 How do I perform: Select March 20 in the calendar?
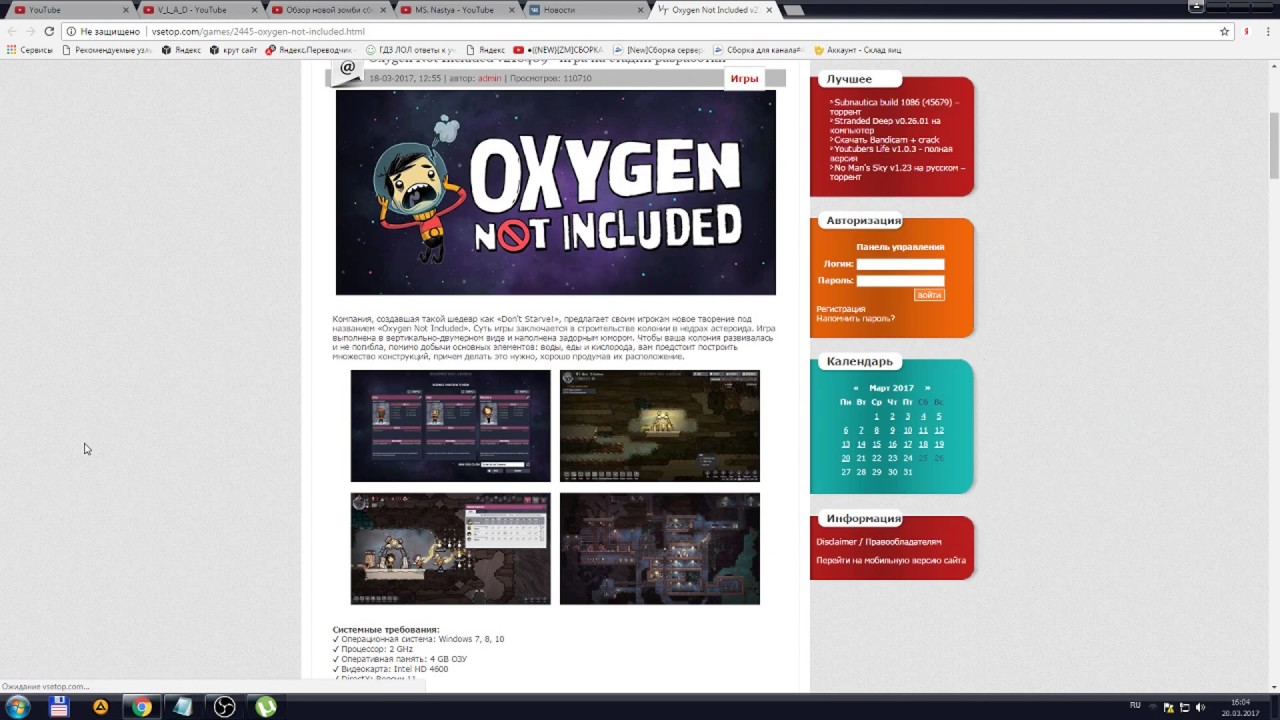point(845,458)
